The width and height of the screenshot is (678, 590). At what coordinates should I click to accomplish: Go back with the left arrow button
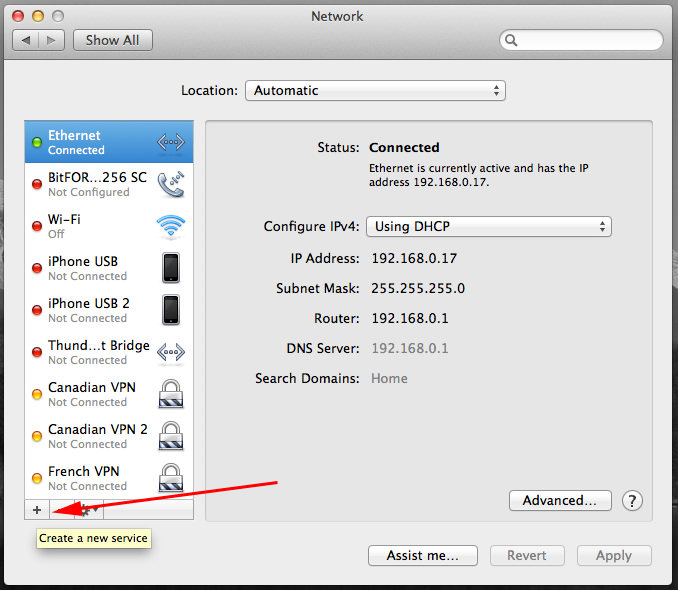tap(26, 40)
